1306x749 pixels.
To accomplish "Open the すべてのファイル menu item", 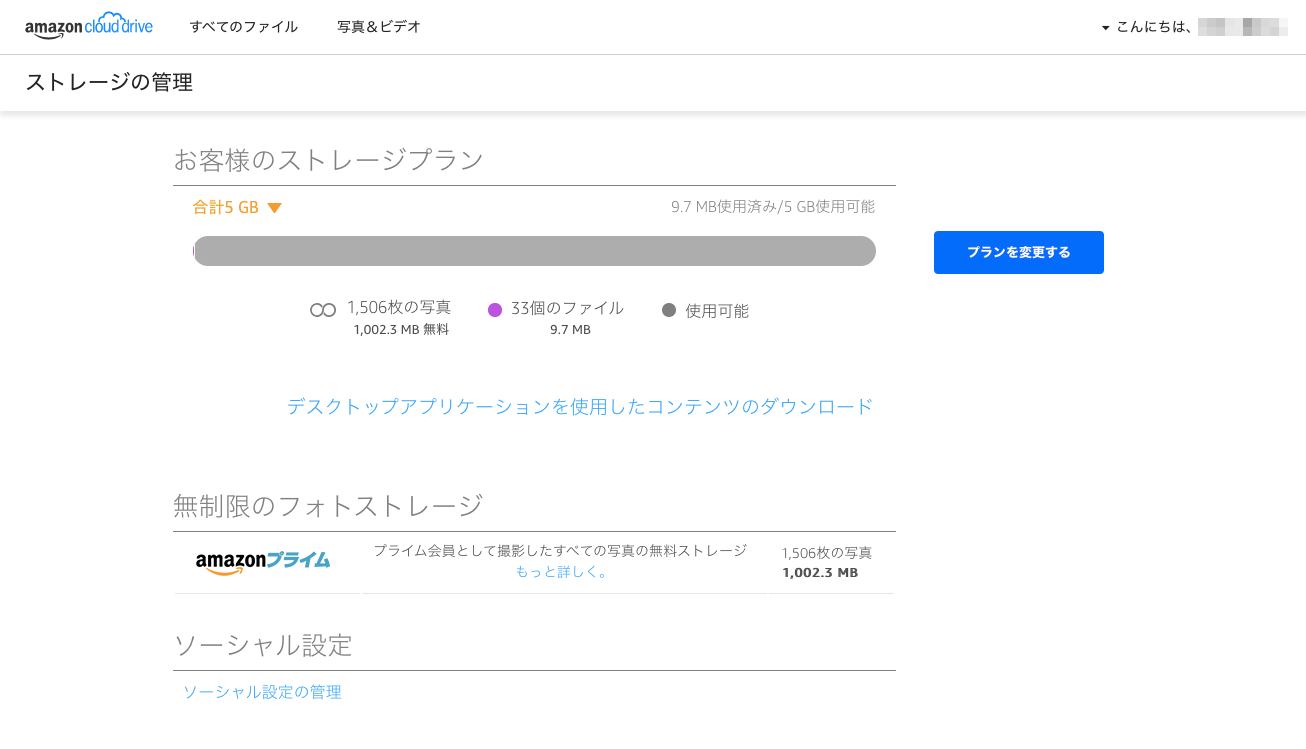I will pyautogui.click(x=244, y=27).
